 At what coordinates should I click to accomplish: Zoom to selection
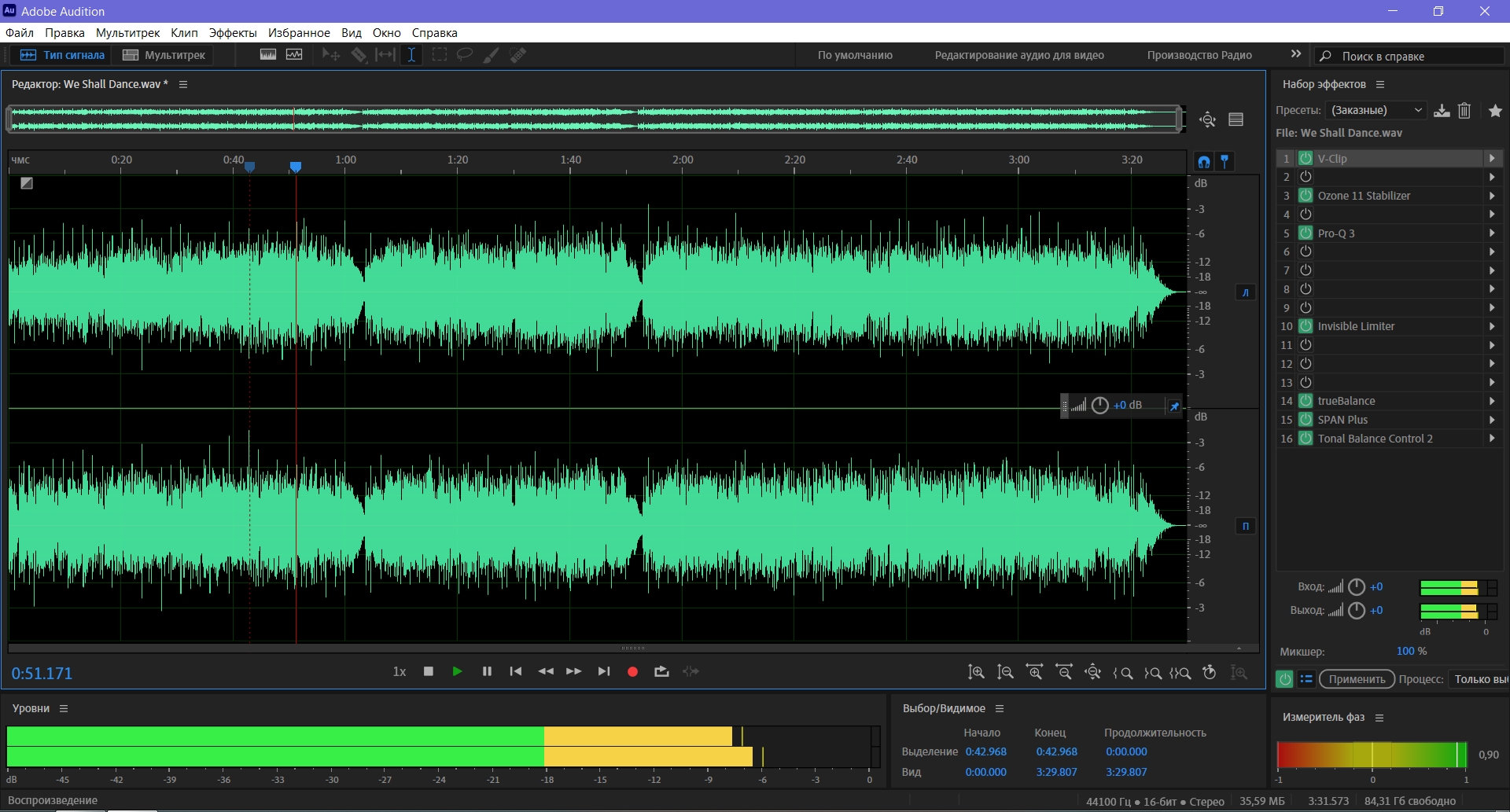point(1180,673)
